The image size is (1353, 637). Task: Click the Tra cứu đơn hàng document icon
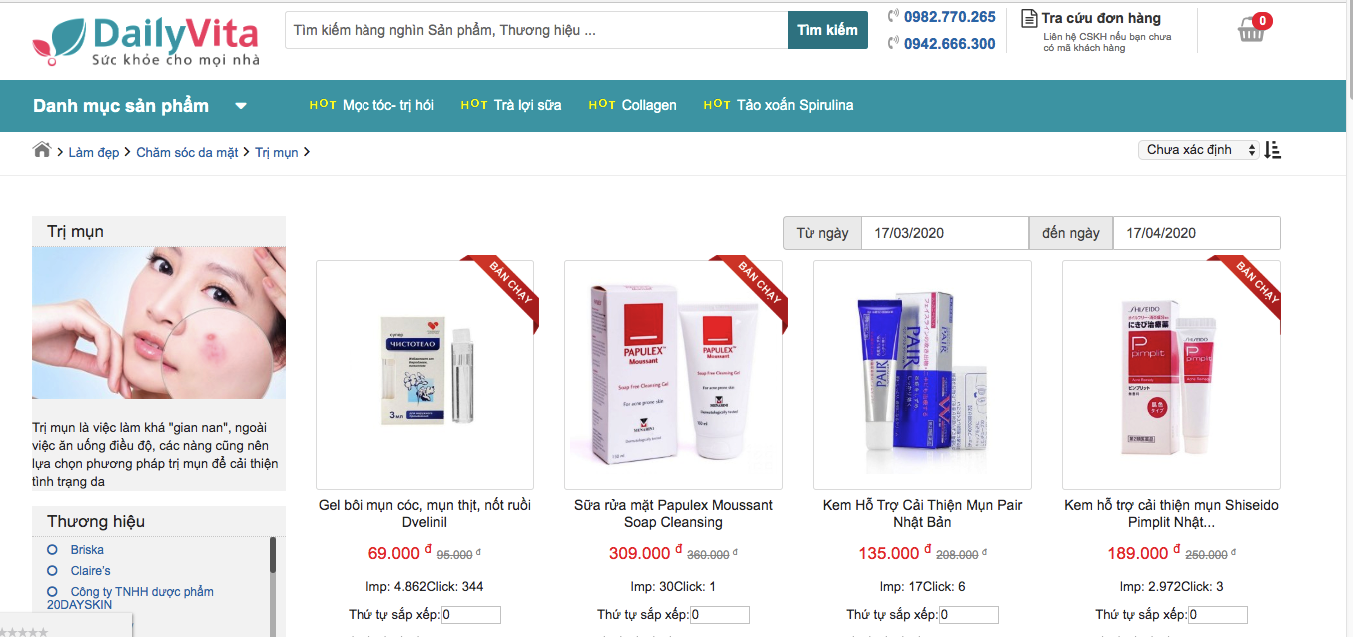1029,18
